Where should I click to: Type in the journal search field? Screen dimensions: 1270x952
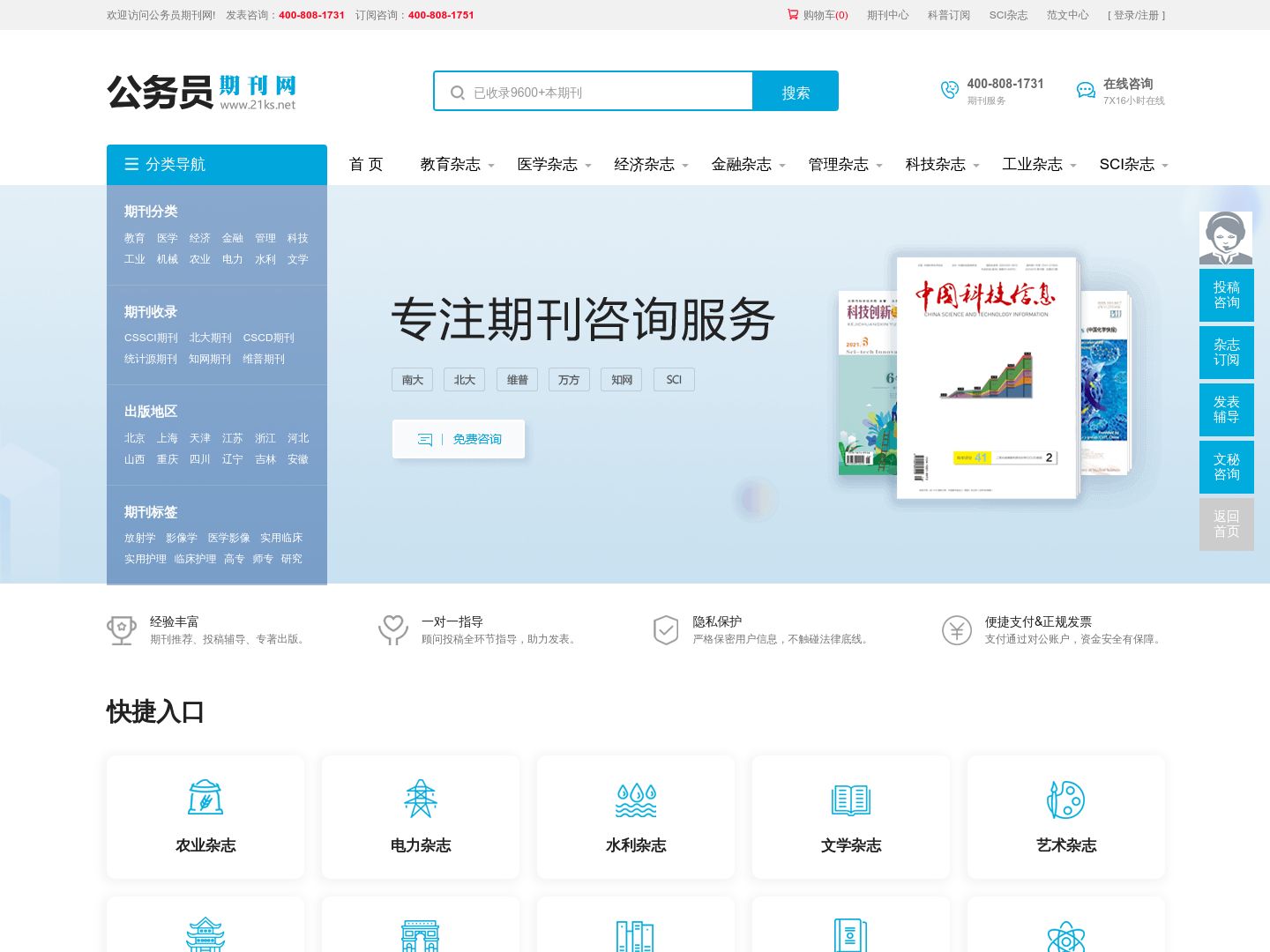[x=609, y=93]
